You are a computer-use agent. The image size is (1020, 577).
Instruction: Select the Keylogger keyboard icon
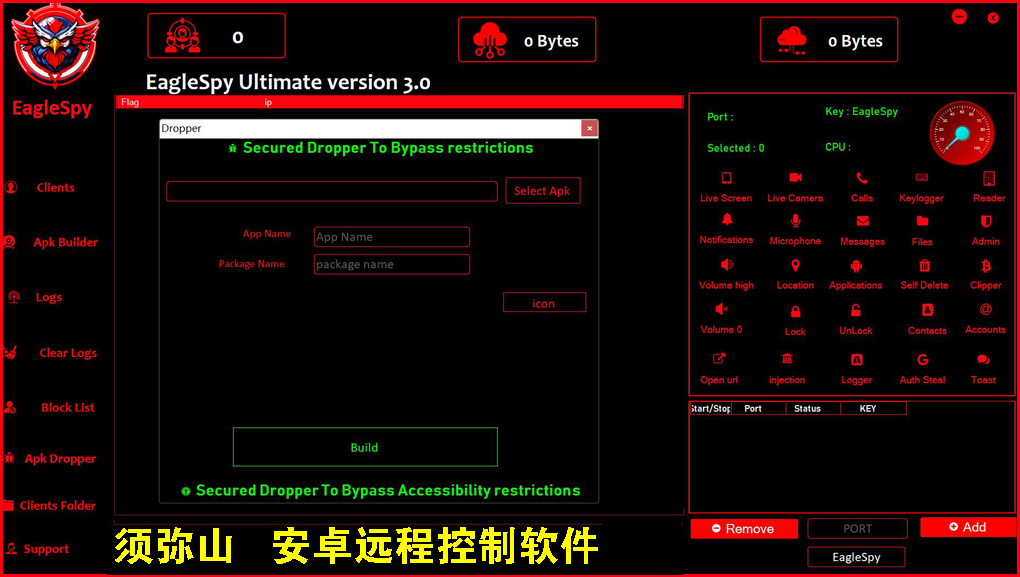click(922, 178)
